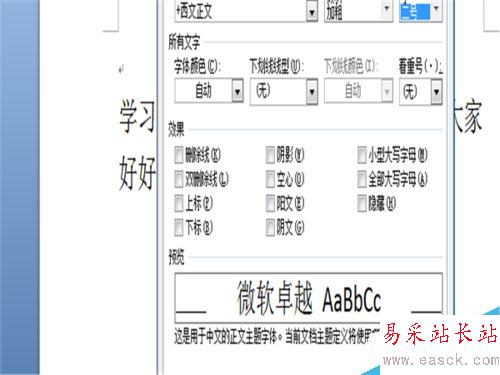This screenshot has width=500, height=375.
Task: Click the 加粗 font style field
Action: pos(353,11)
